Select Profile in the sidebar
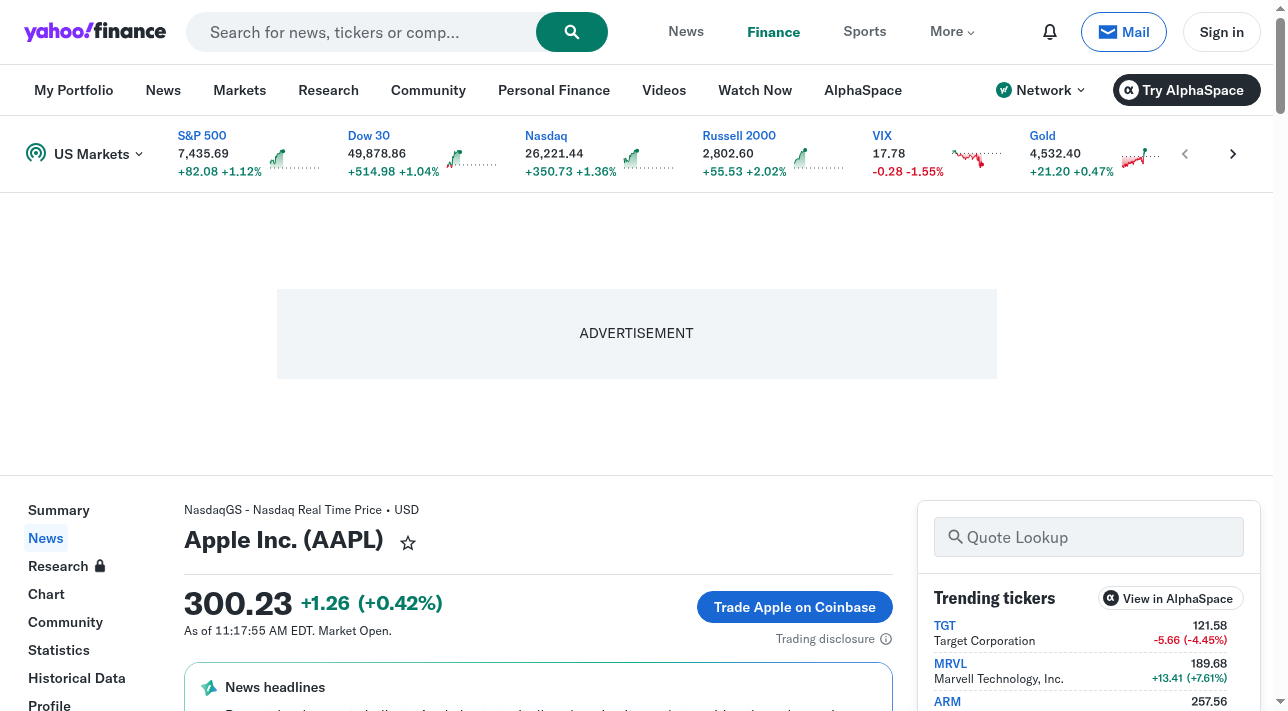Screen dimensions: 1288x711 point(50,704)
